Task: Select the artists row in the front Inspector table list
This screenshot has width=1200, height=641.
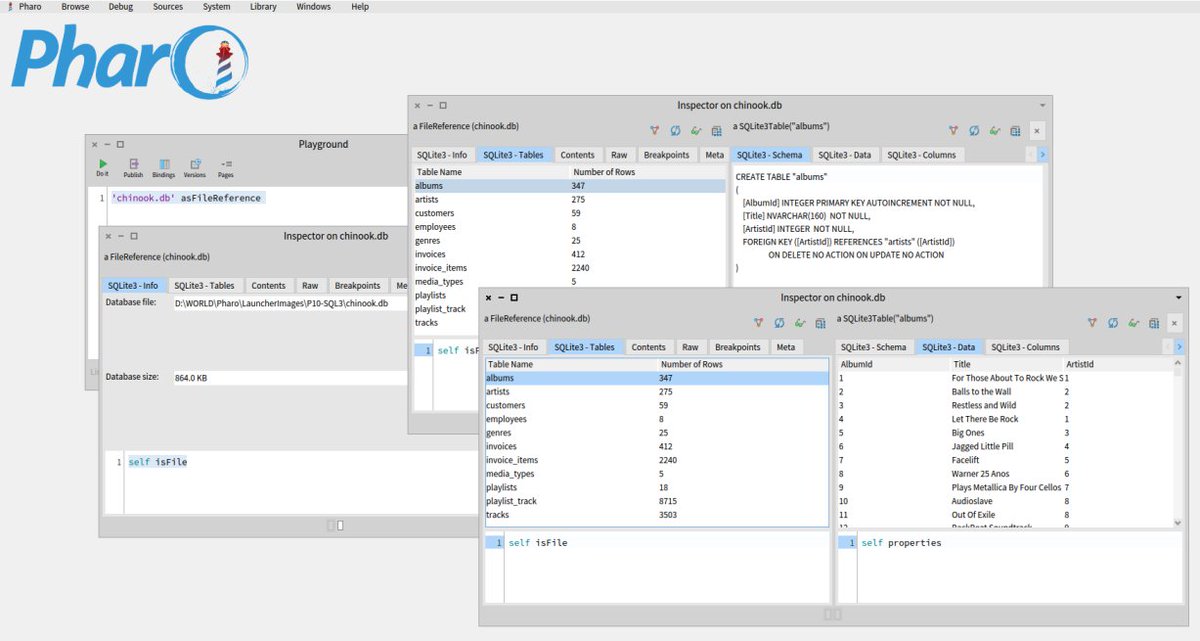Action: [x=657, y=392]
